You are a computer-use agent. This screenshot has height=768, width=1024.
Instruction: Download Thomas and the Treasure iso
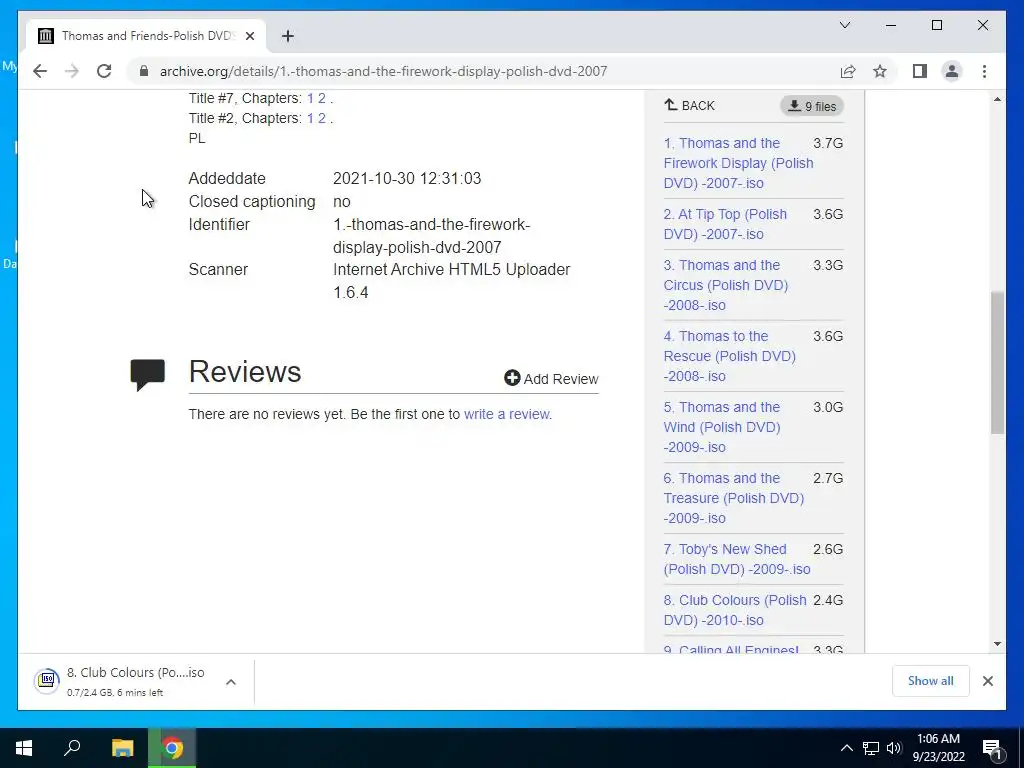click(733, 498)
